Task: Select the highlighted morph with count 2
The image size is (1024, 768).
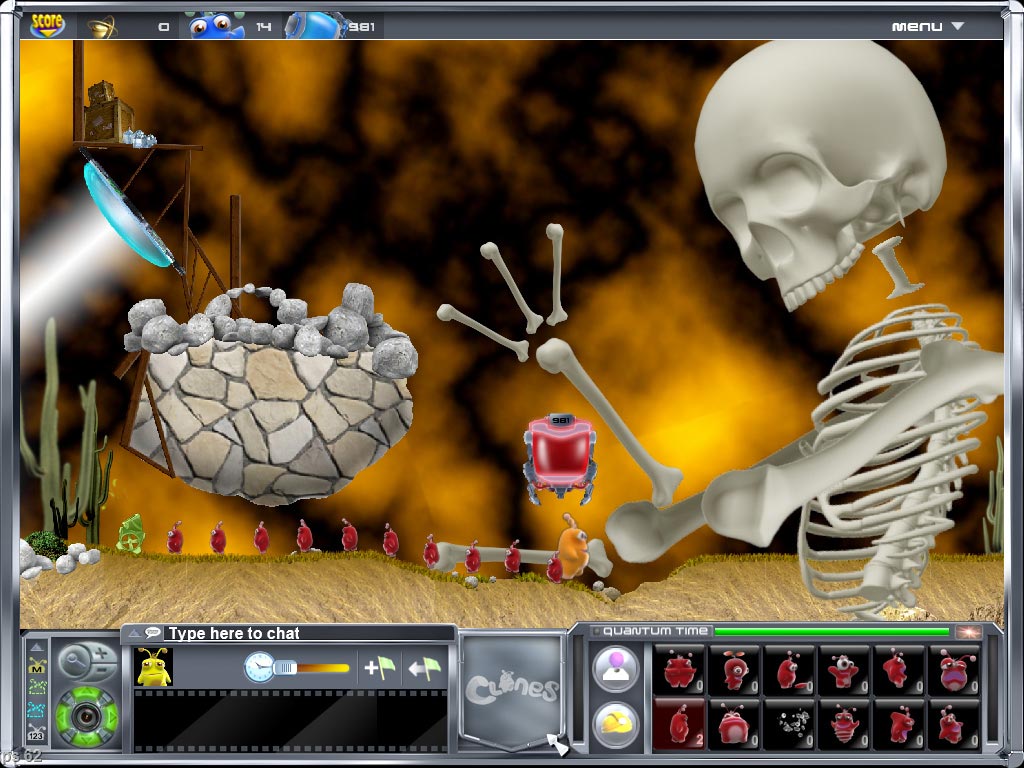Action: point(678,725)
